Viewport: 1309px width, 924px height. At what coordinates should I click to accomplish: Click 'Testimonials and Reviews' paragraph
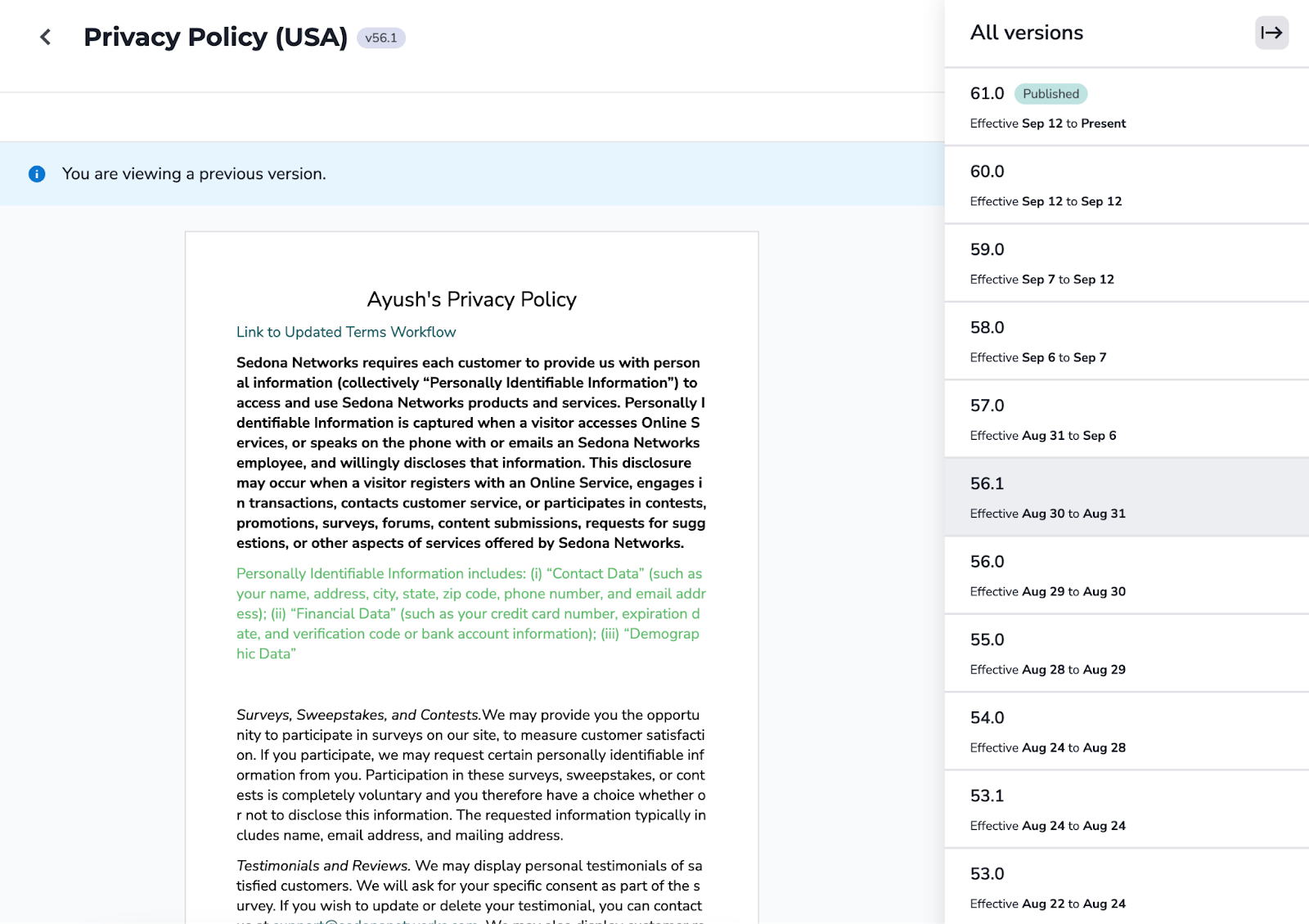471,890
